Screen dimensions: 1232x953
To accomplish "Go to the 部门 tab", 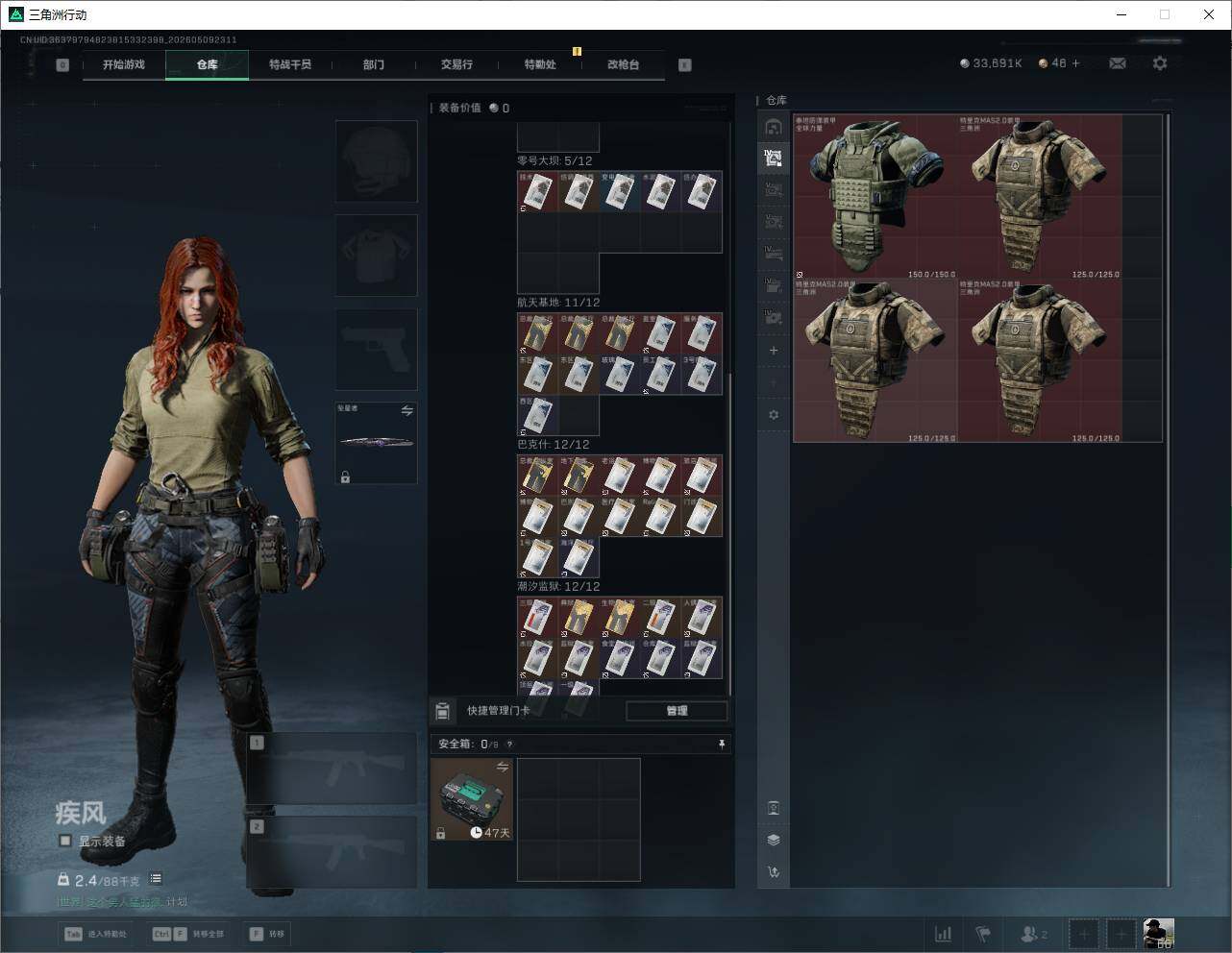I will [374, 64].
